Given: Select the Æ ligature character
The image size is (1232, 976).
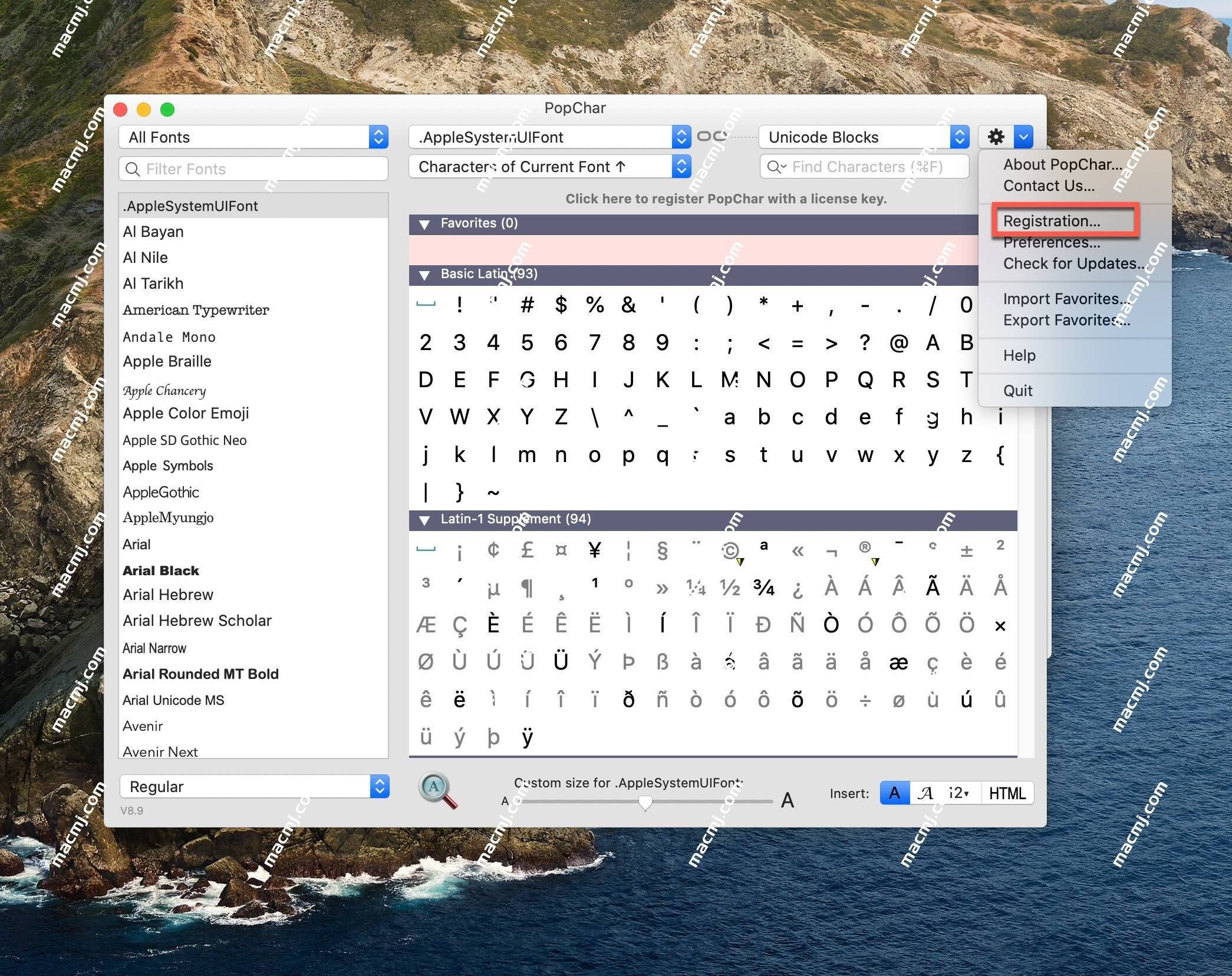Looking at the screenshot, I should (x=426, y=625).
